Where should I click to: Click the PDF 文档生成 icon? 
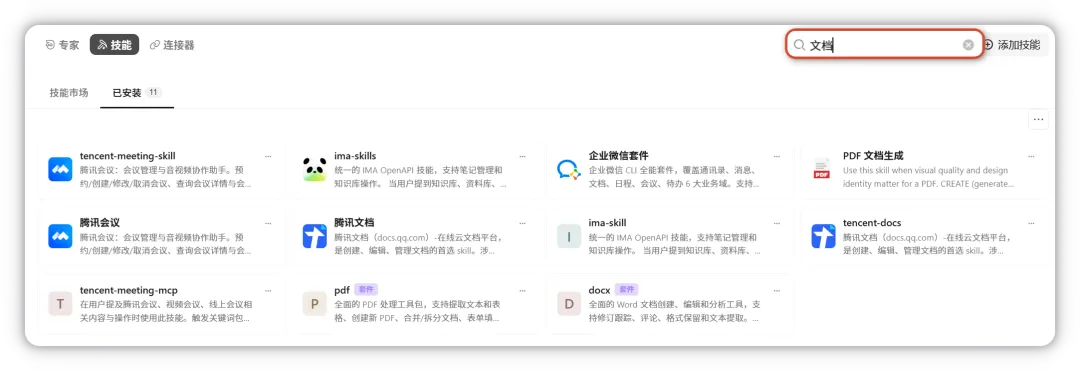[822, 169]
